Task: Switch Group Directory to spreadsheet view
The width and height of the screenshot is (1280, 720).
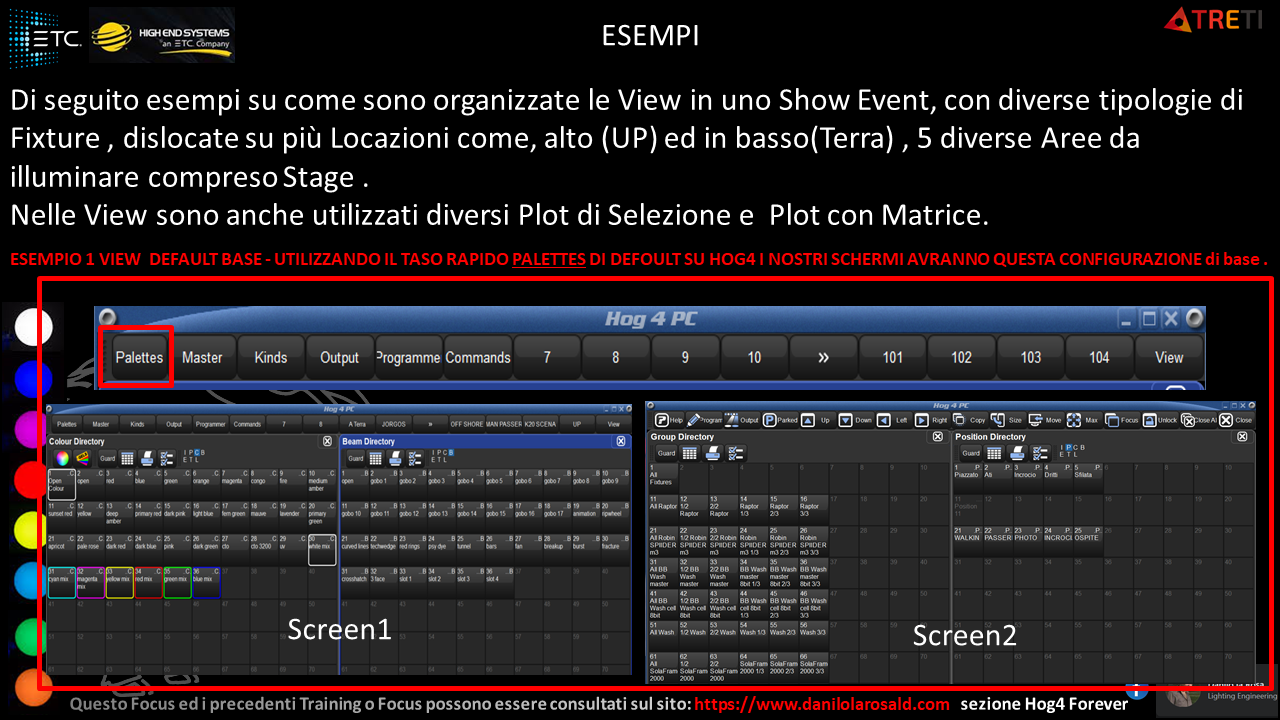Action: tap(689, 453)
